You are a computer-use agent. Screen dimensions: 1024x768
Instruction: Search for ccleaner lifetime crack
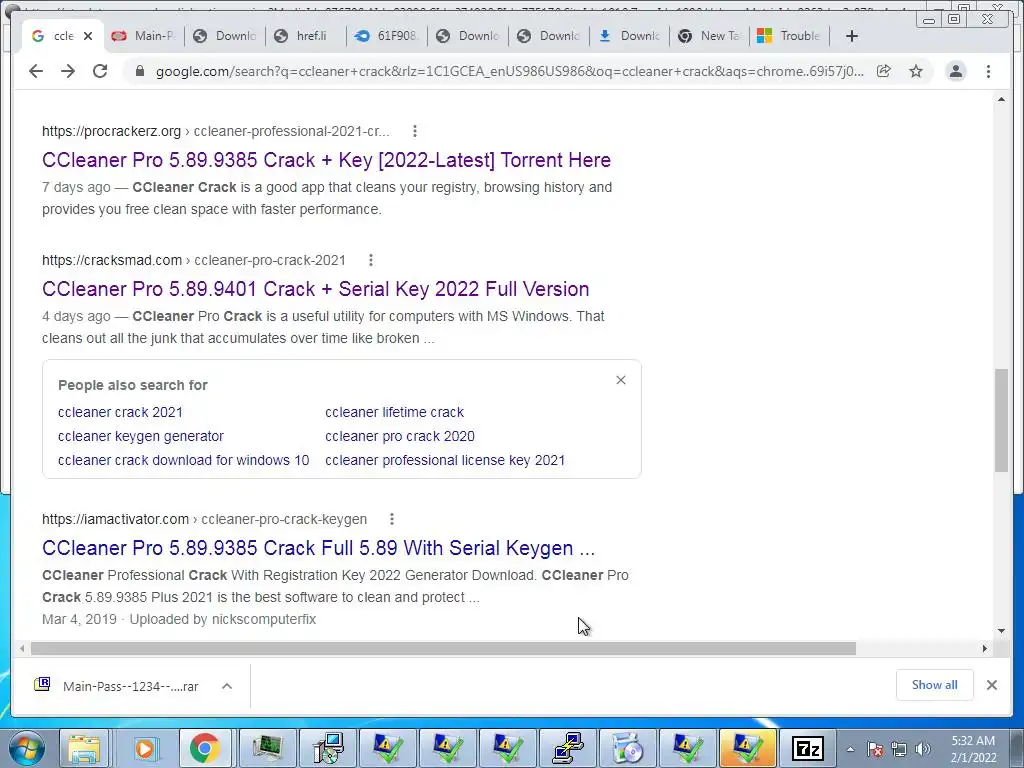(394, 412)
